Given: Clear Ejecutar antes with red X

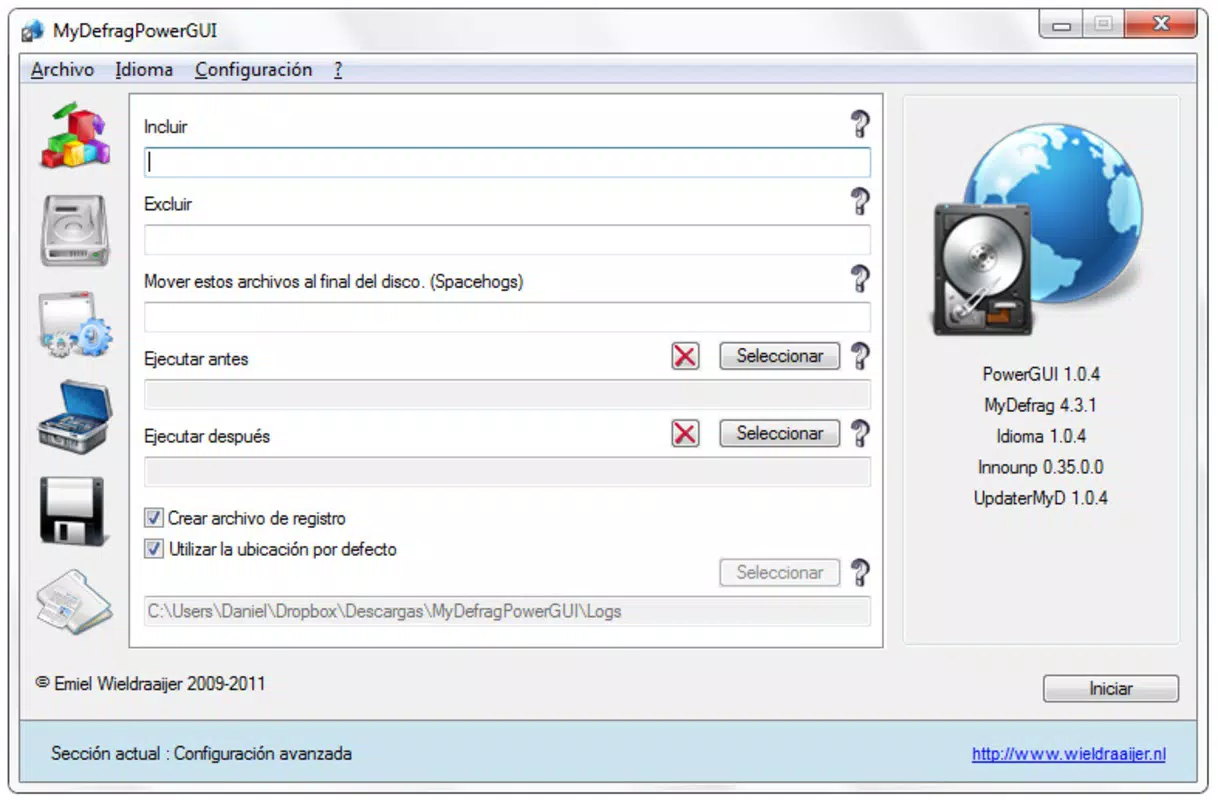Looking at the screenshot, I should (685, 356).
